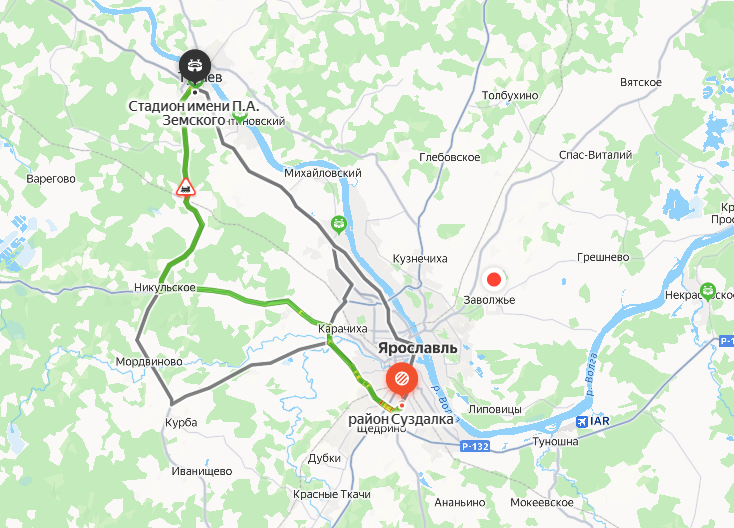Select the green stadium icon at Некрасовское
Viewport: 734px width, 528px height.
click(707, 291)
